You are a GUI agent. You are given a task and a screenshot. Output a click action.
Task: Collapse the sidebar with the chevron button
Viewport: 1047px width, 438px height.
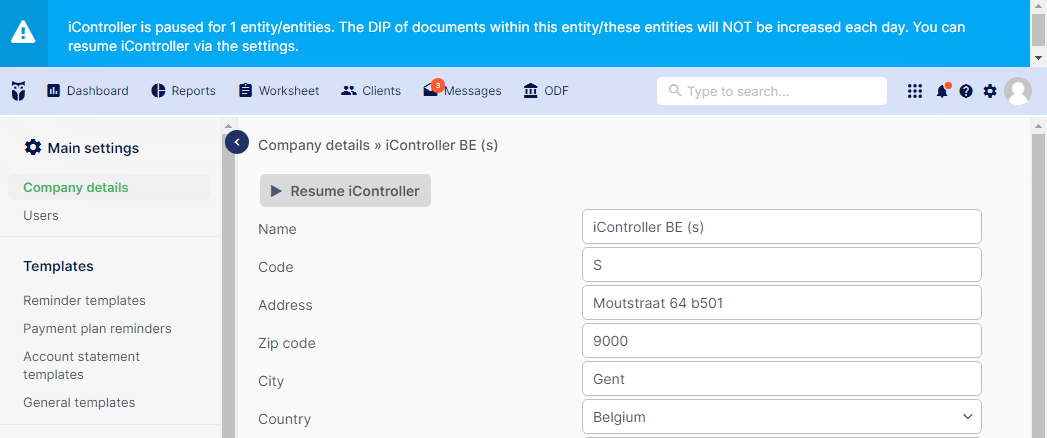[x=237, y=142]
